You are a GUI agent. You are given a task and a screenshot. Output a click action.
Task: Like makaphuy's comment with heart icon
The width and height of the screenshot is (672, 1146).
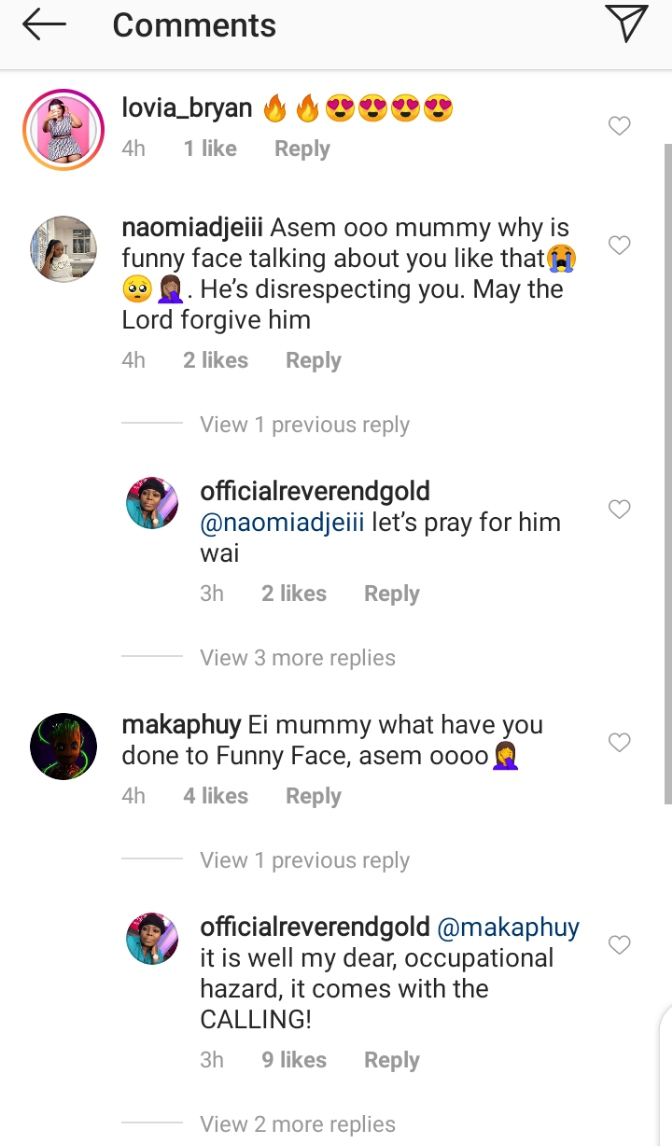tap(619, 743)
